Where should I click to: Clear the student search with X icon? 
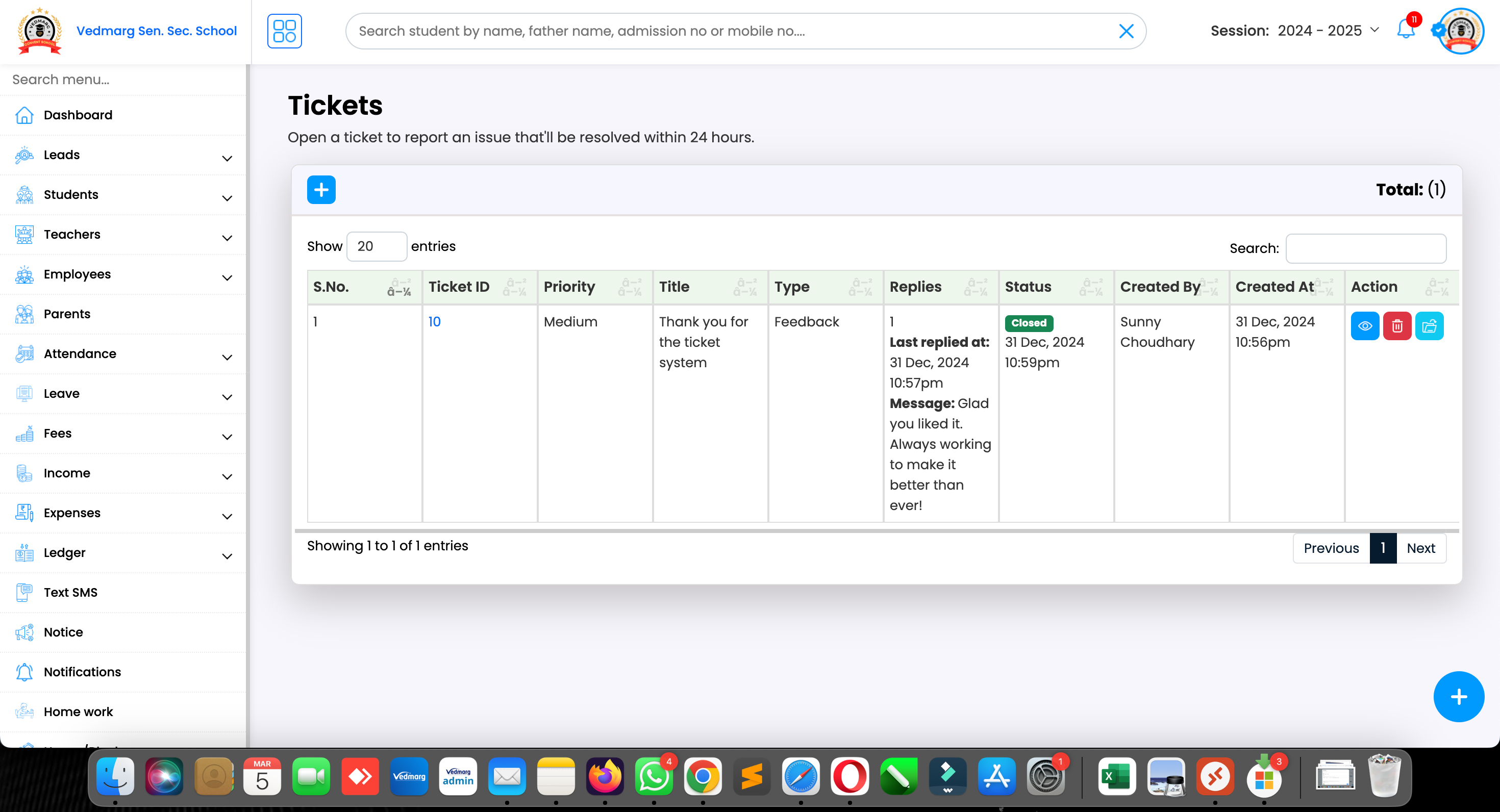(x=1126, y=31)
